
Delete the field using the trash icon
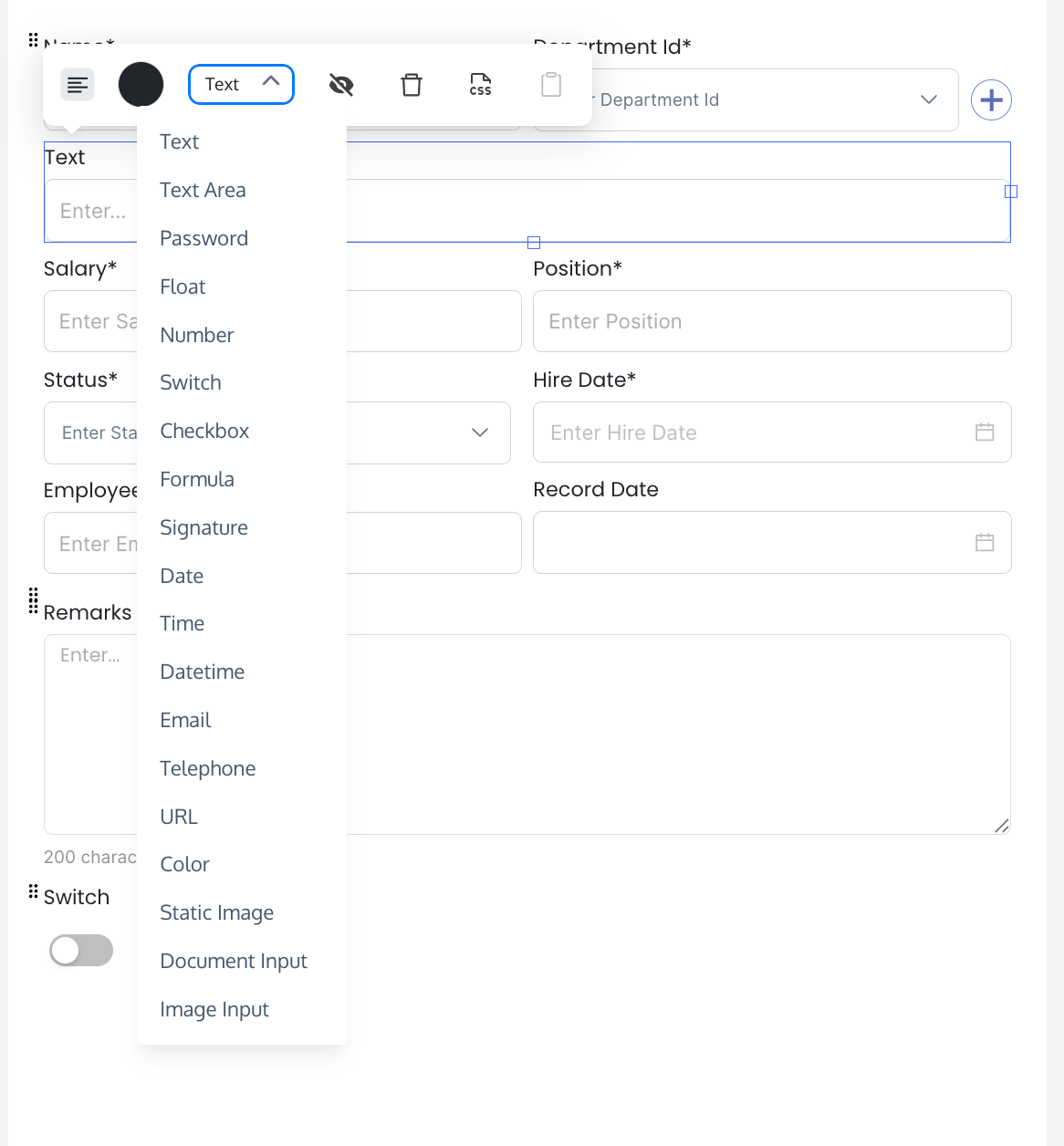411,84
